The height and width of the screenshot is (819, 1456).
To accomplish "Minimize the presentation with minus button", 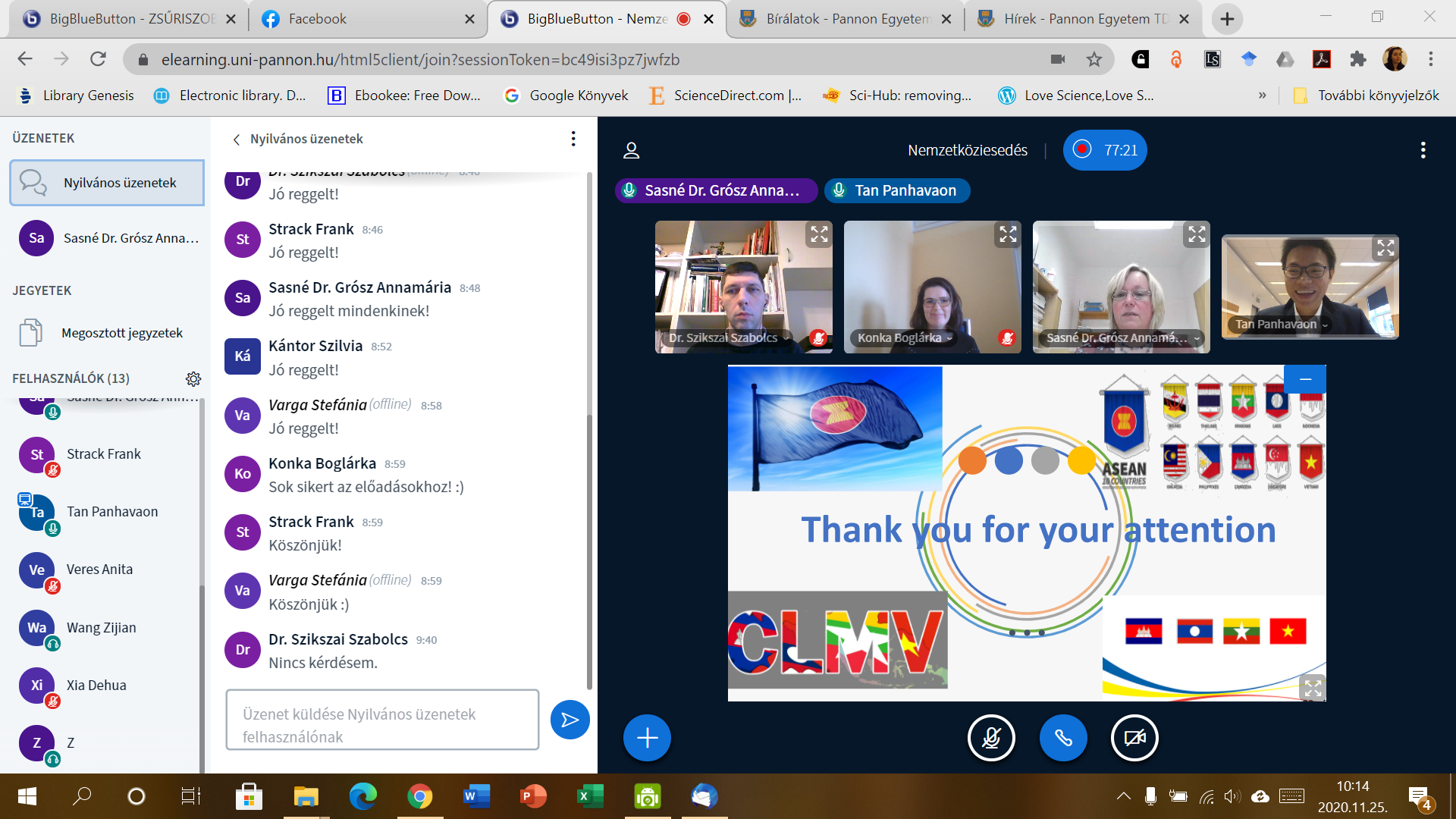I will 1305,378.
